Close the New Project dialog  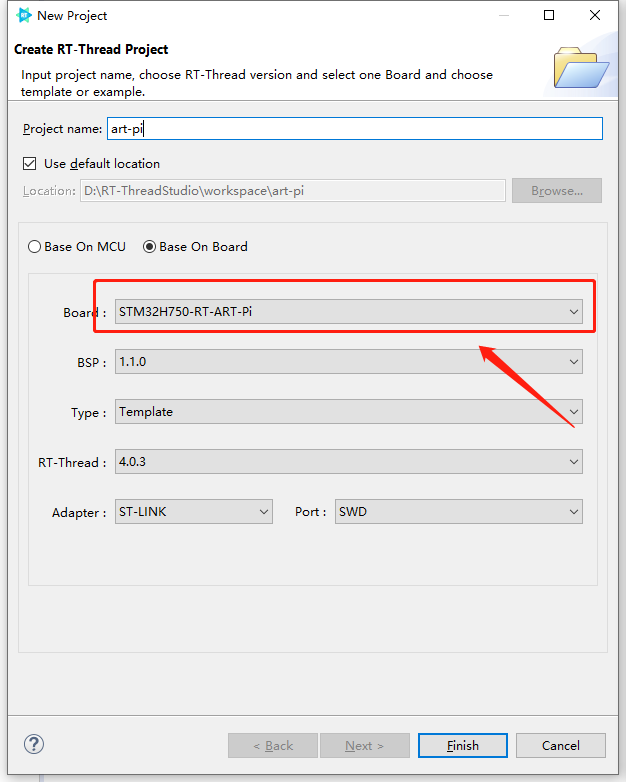pyautogui.click(x=595, y=15)
